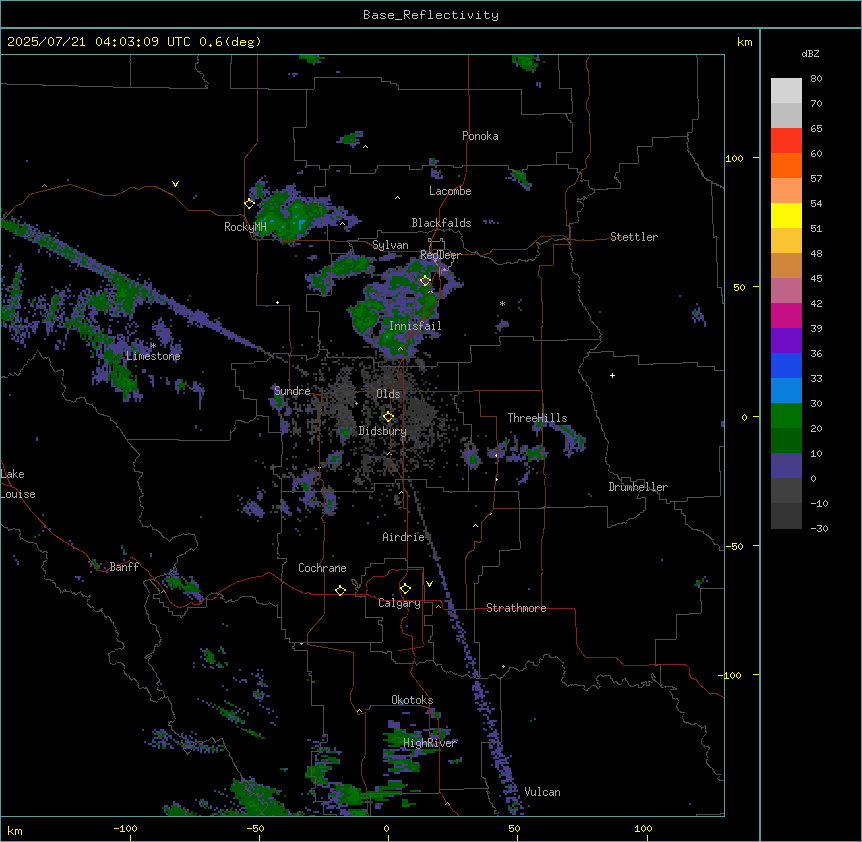Click the Sylvan label

(x=390, y=245)
